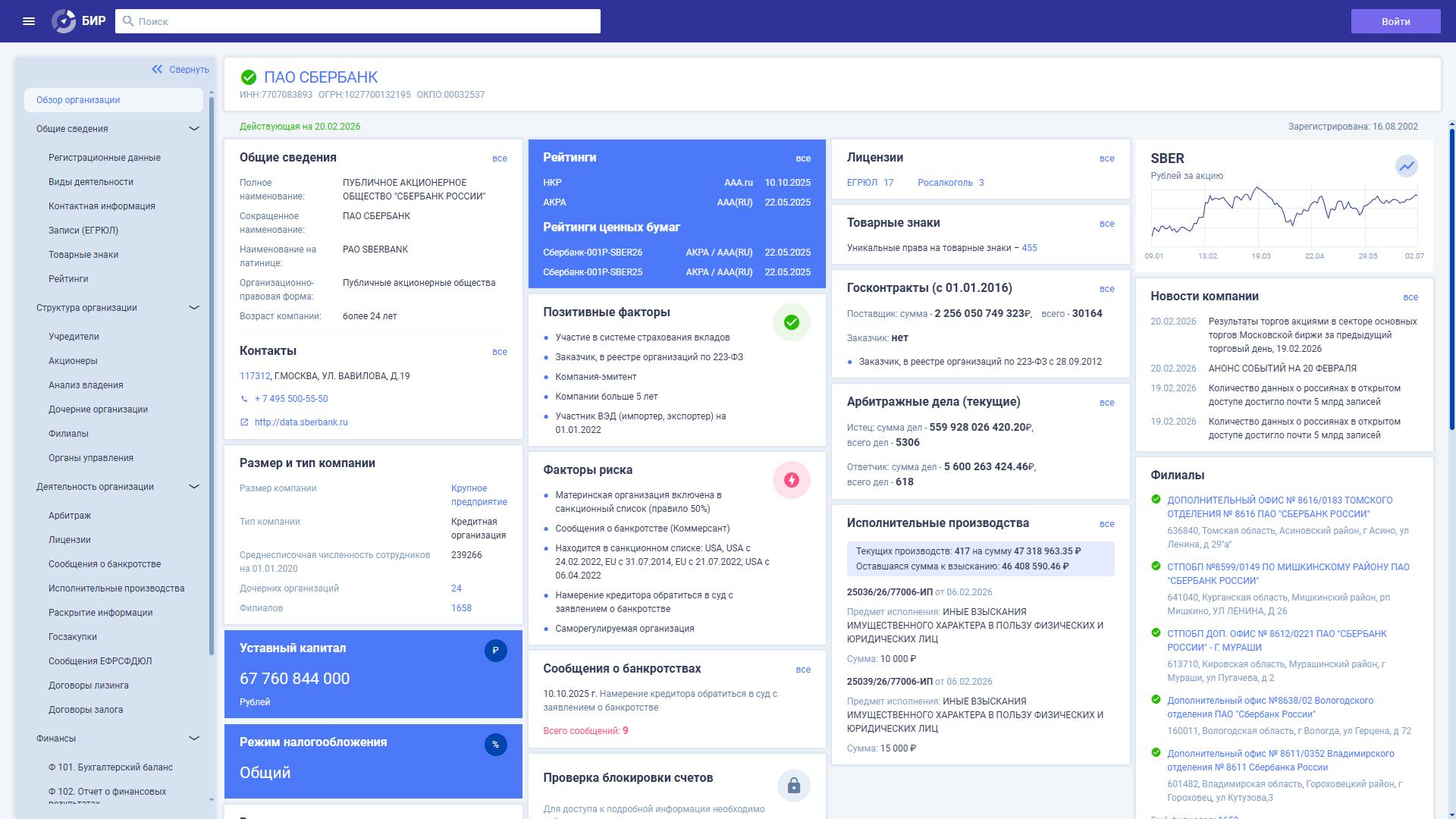1456x819 pixels.
Task: Collapse the Финансы sidebar section
Action: (194, 739)
